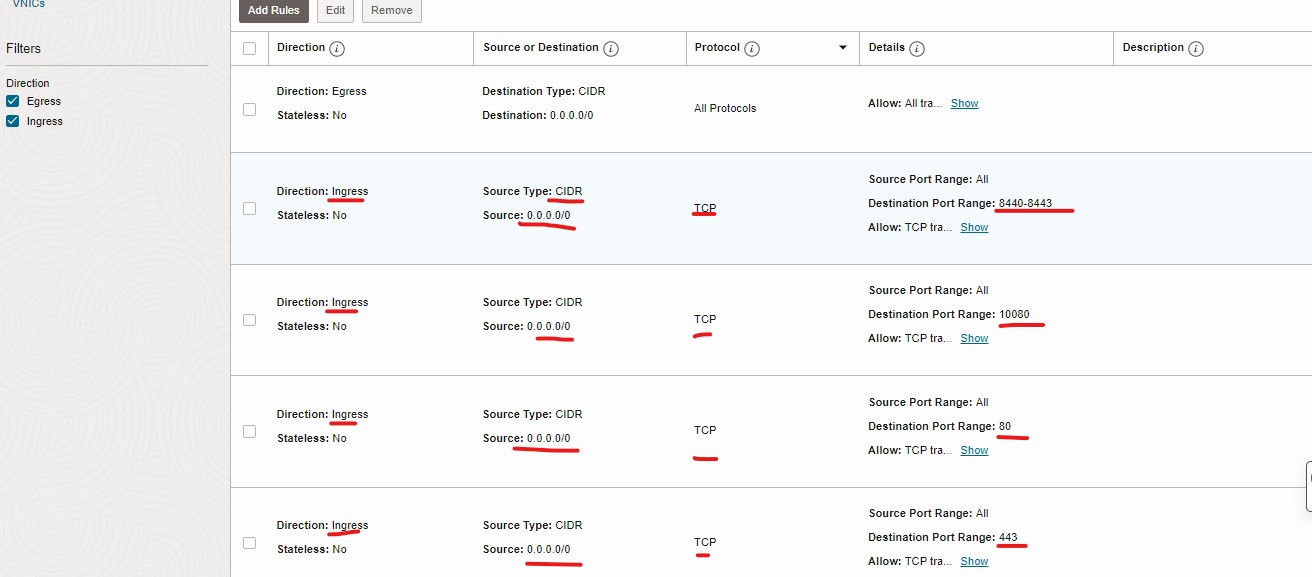Screen dimensions: 1312x577
Task: Uncheck the Egress direction filter
Action: [13, 101]
